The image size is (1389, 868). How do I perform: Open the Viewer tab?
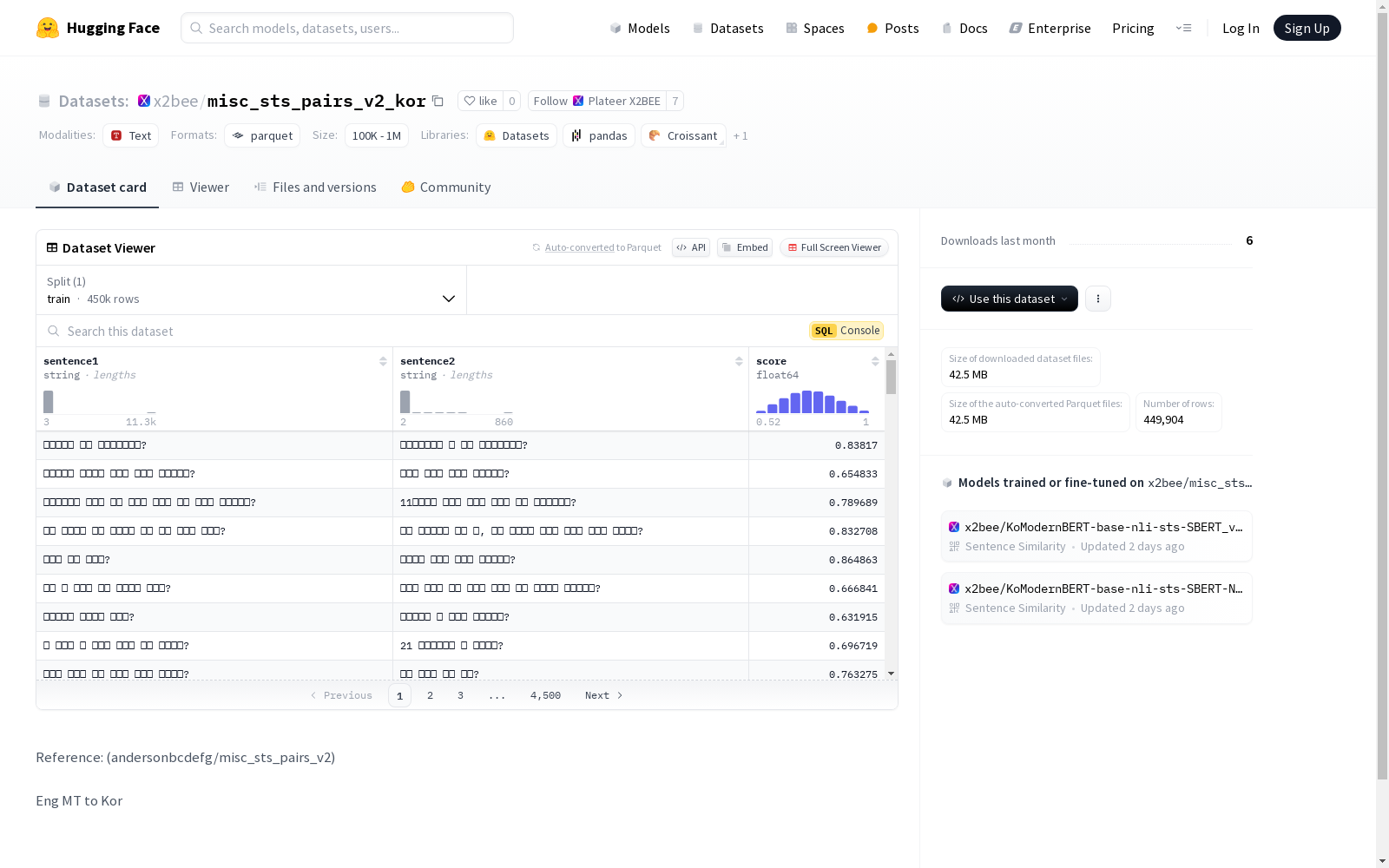tap(201, 187)
